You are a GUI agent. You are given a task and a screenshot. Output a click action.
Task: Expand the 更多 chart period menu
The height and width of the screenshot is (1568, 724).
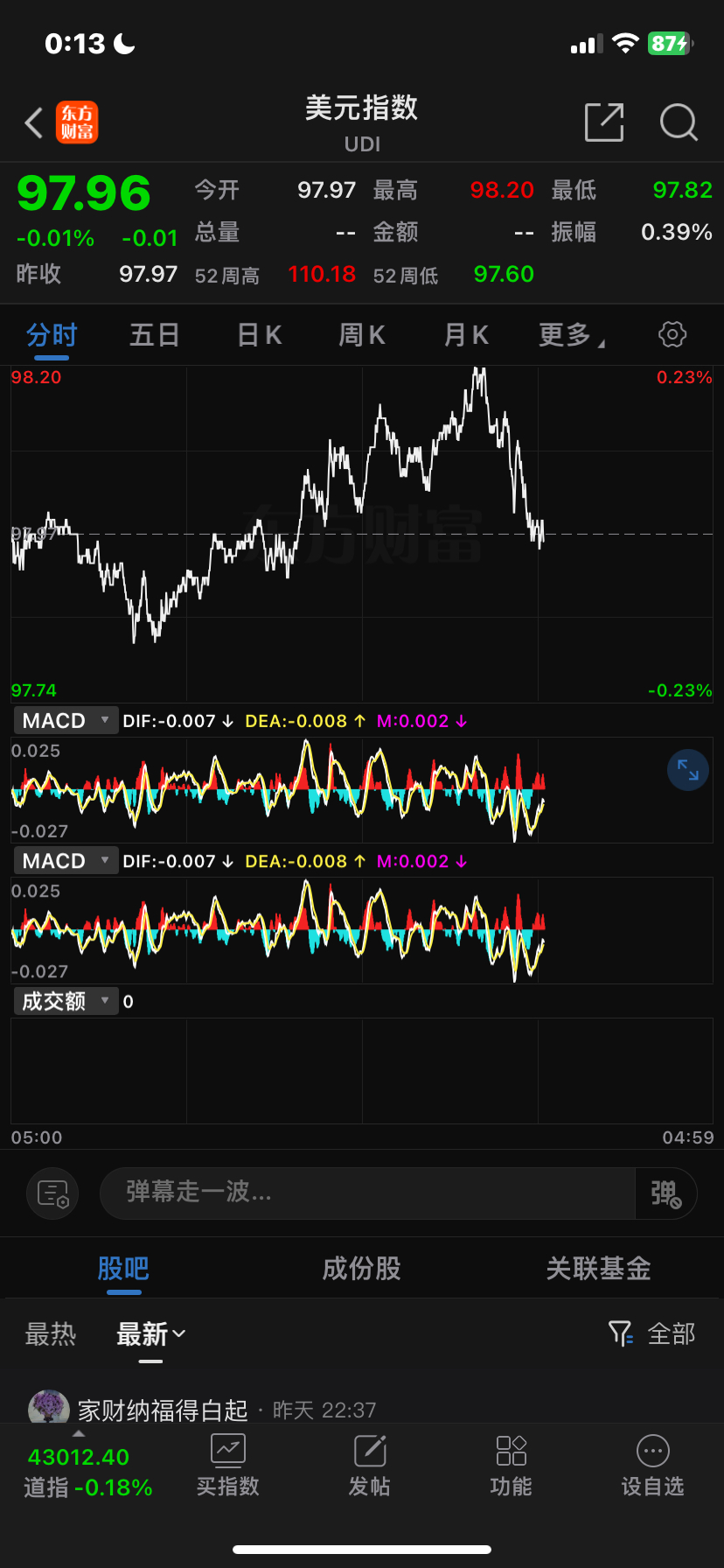coord(571,334)
